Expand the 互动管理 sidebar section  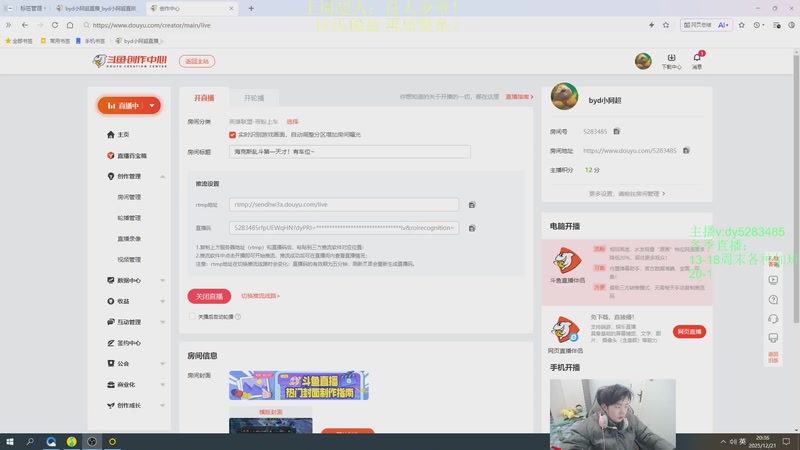pos(162,322)
